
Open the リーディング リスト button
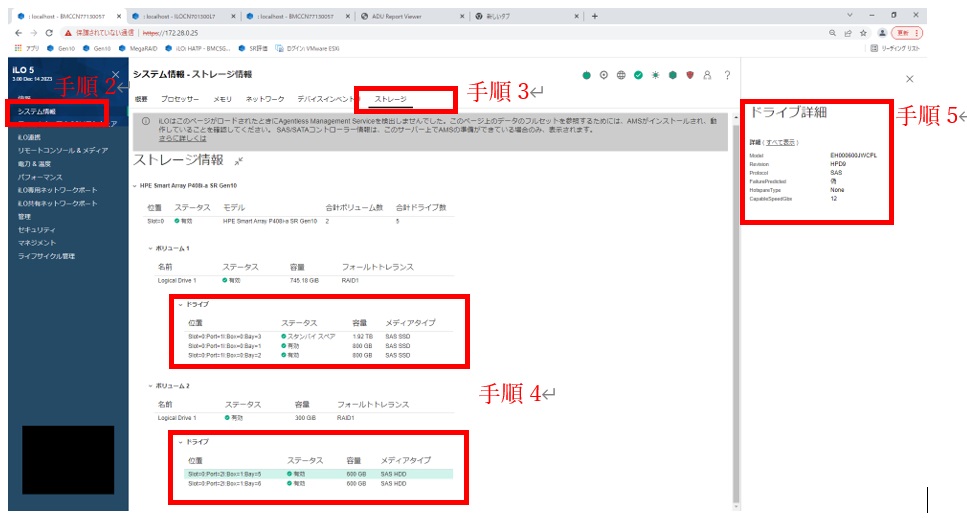coord(895,48)
